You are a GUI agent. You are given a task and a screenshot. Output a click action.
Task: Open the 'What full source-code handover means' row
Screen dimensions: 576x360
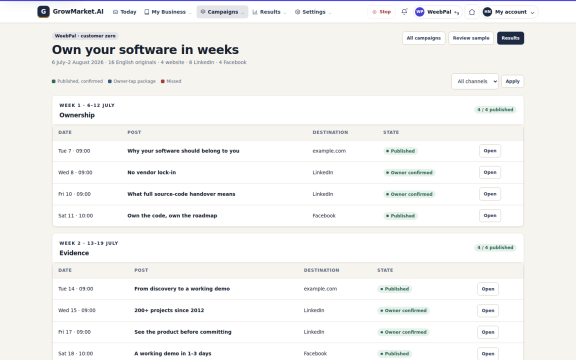[490, 194]
